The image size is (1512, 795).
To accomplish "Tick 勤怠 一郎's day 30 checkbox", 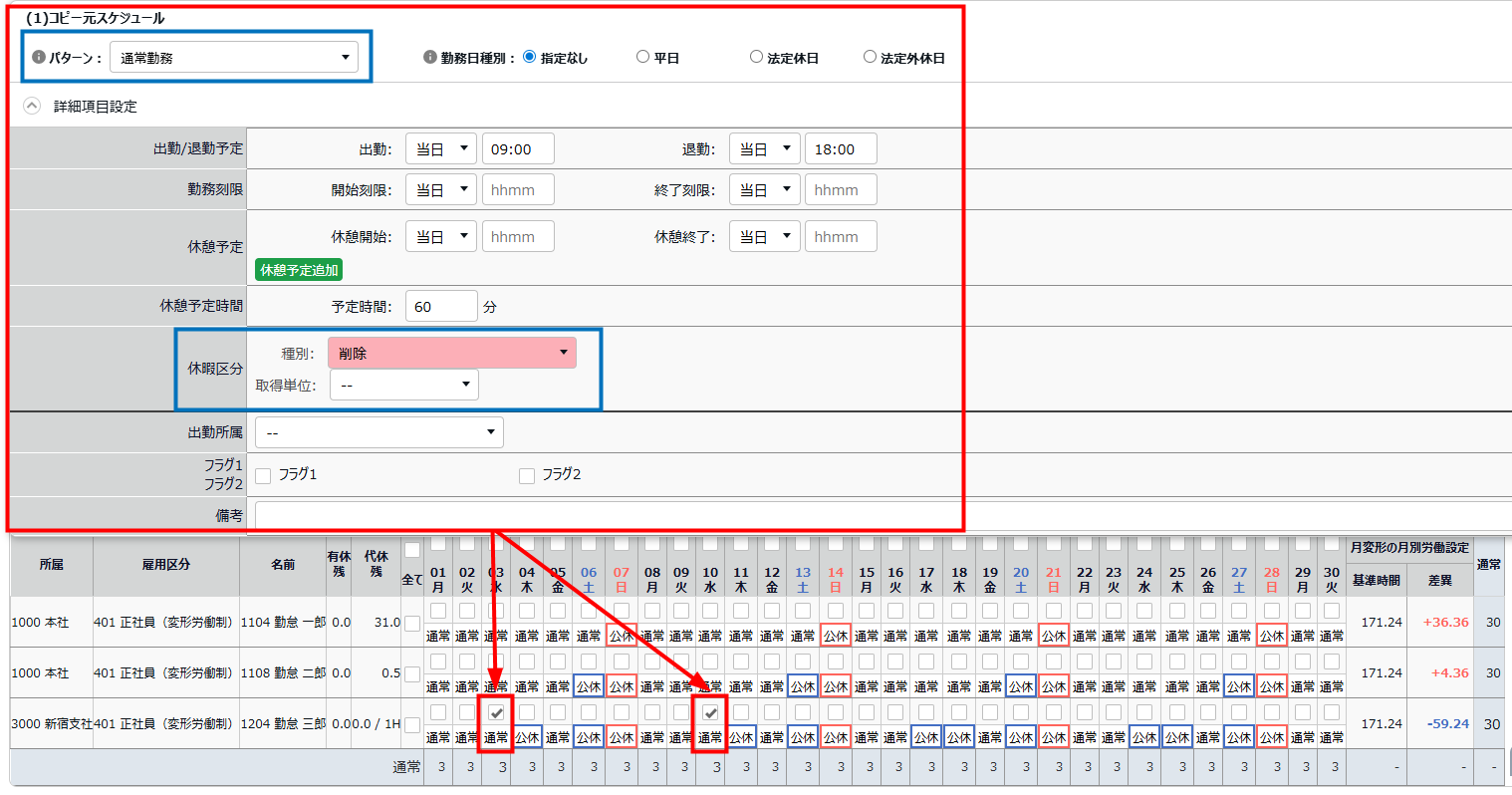I will (1332, 611).
